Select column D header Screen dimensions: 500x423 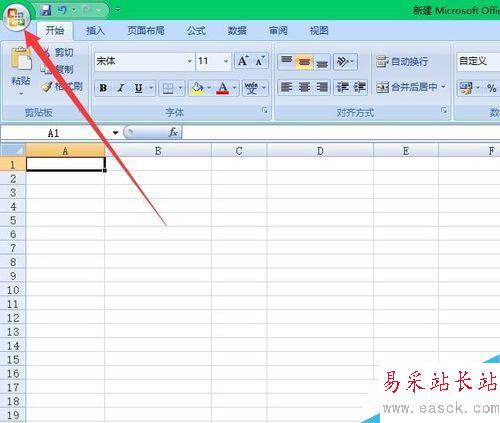[x=320, y=151]
